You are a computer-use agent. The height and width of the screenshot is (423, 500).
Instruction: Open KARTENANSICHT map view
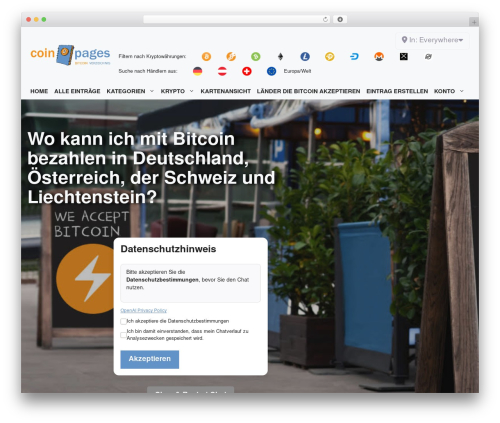coord(225,91)
